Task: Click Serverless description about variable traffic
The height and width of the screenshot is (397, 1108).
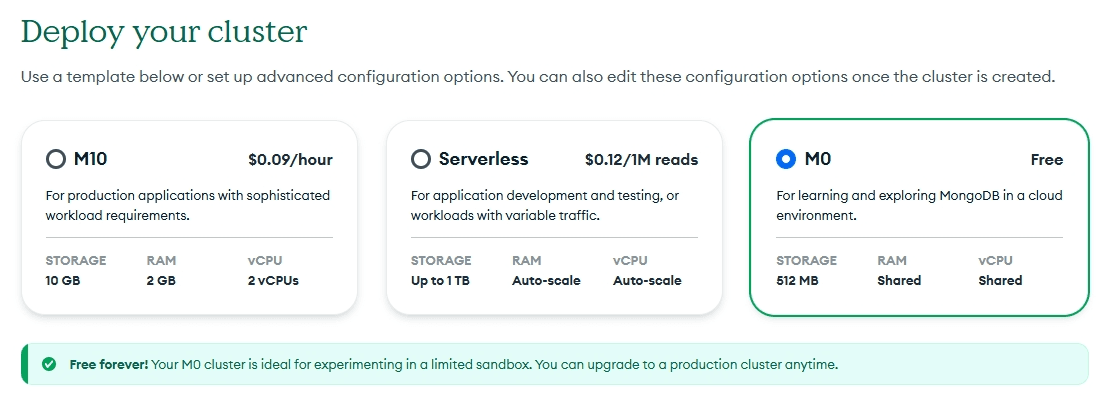Action: (546, 205)
